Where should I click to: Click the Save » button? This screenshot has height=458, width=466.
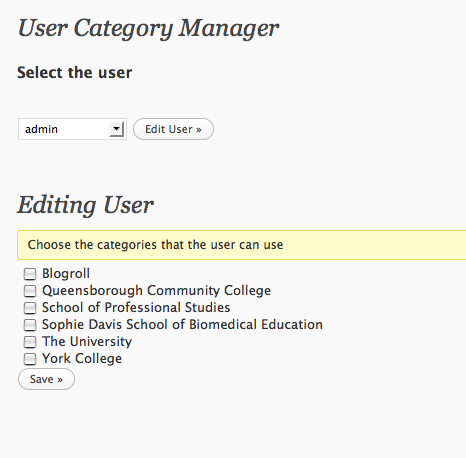tap(46, 379)
